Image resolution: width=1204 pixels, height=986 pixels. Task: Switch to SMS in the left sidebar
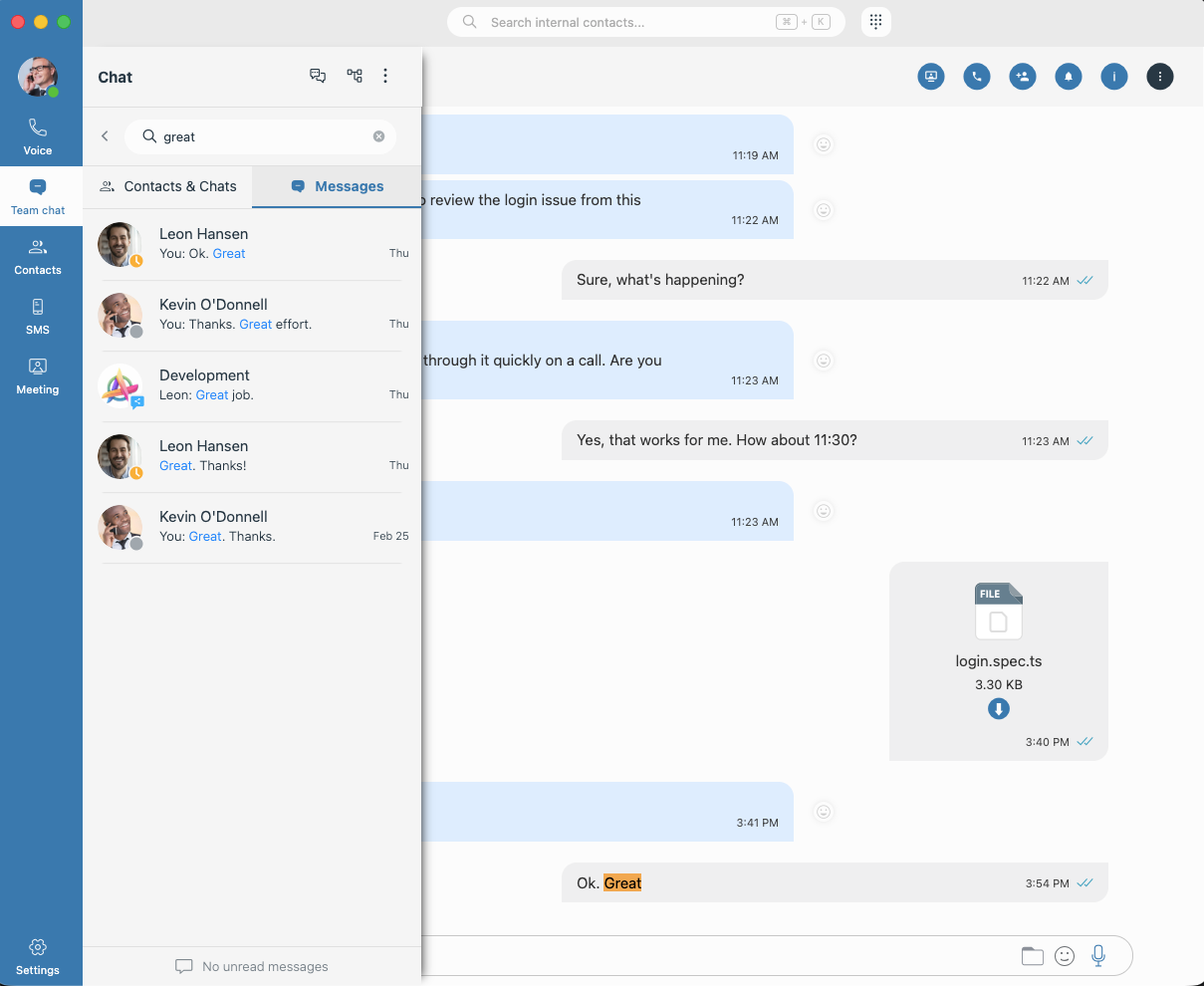38,317
